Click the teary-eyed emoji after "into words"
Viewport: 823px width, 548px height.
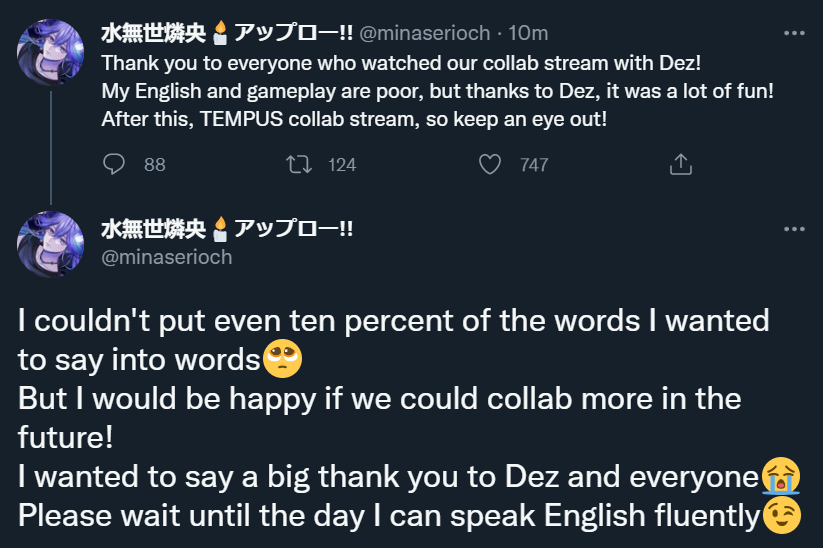[282, 359]
